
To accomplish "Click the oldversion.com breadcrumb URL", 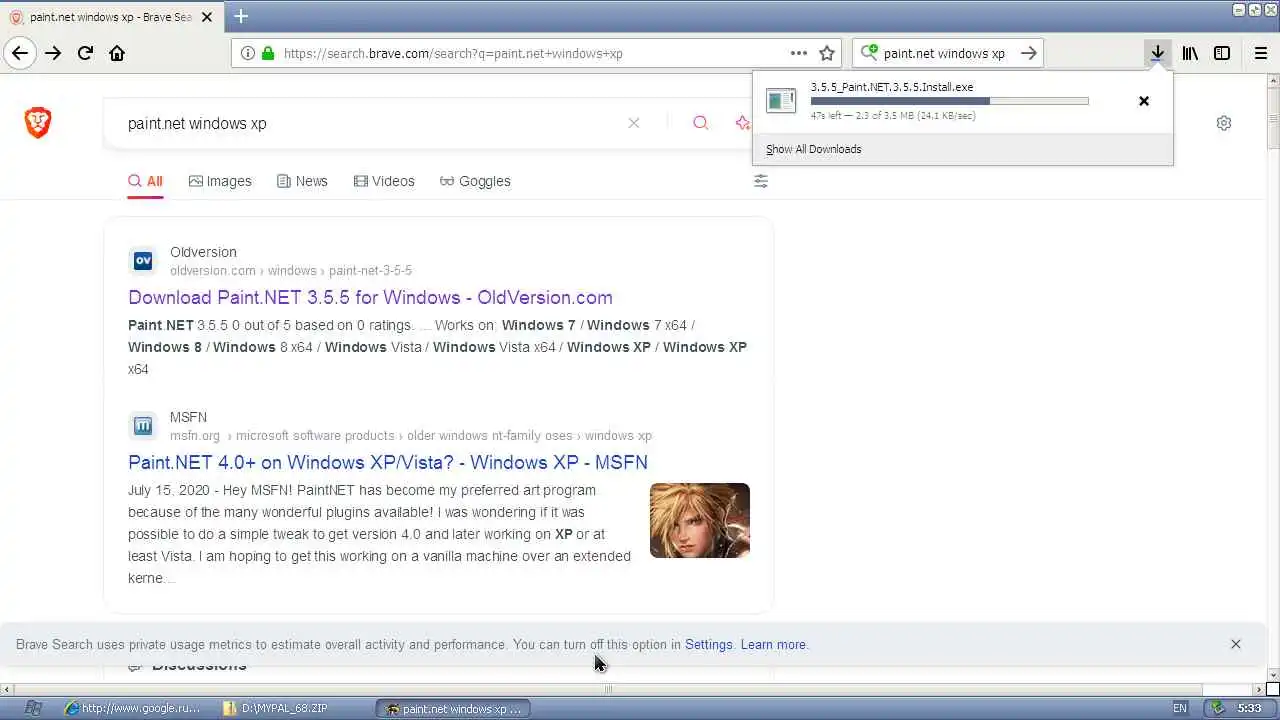I will [291, 271].
